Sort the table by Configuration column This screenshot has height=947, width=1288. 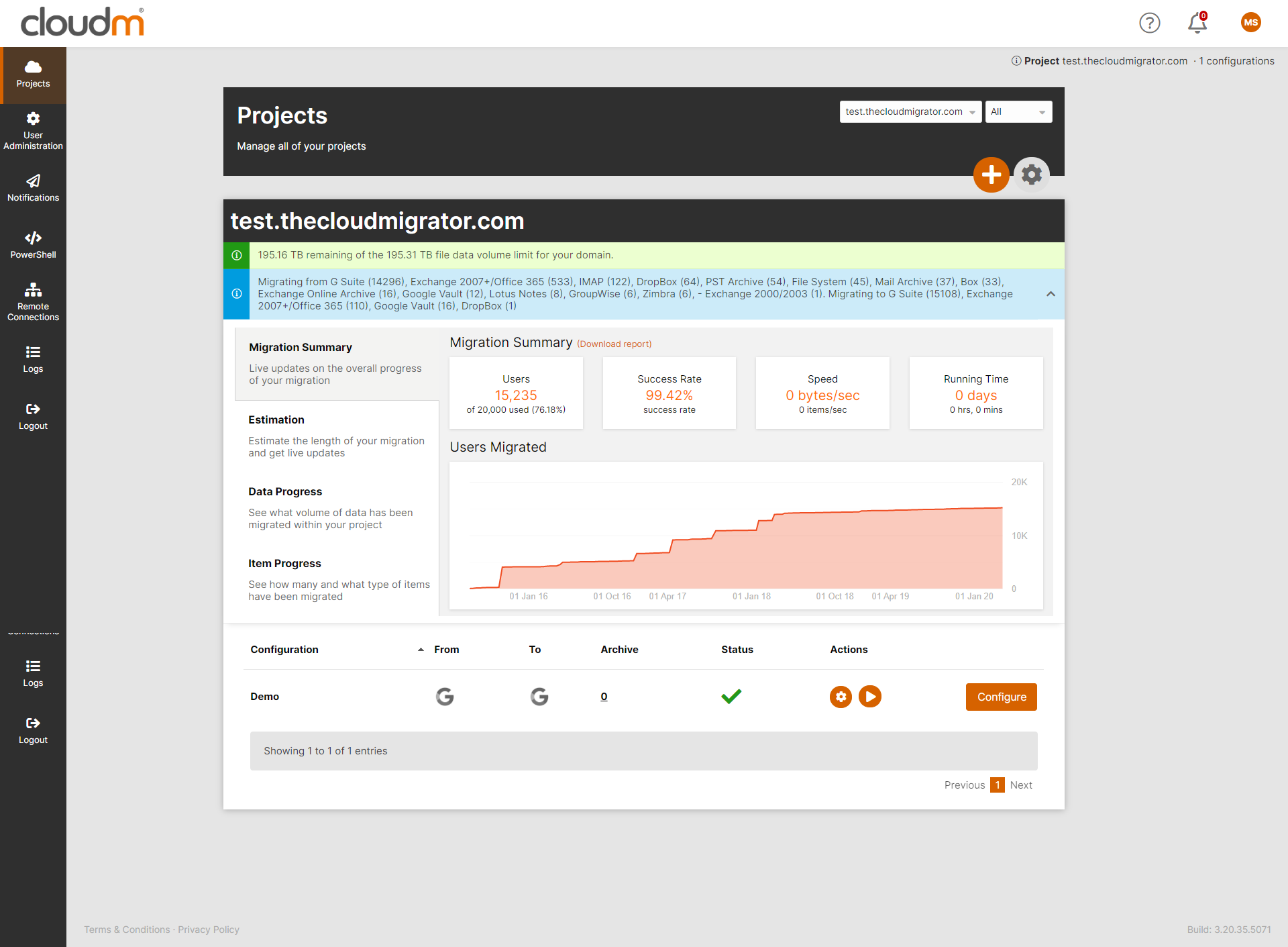pos(284,650)
